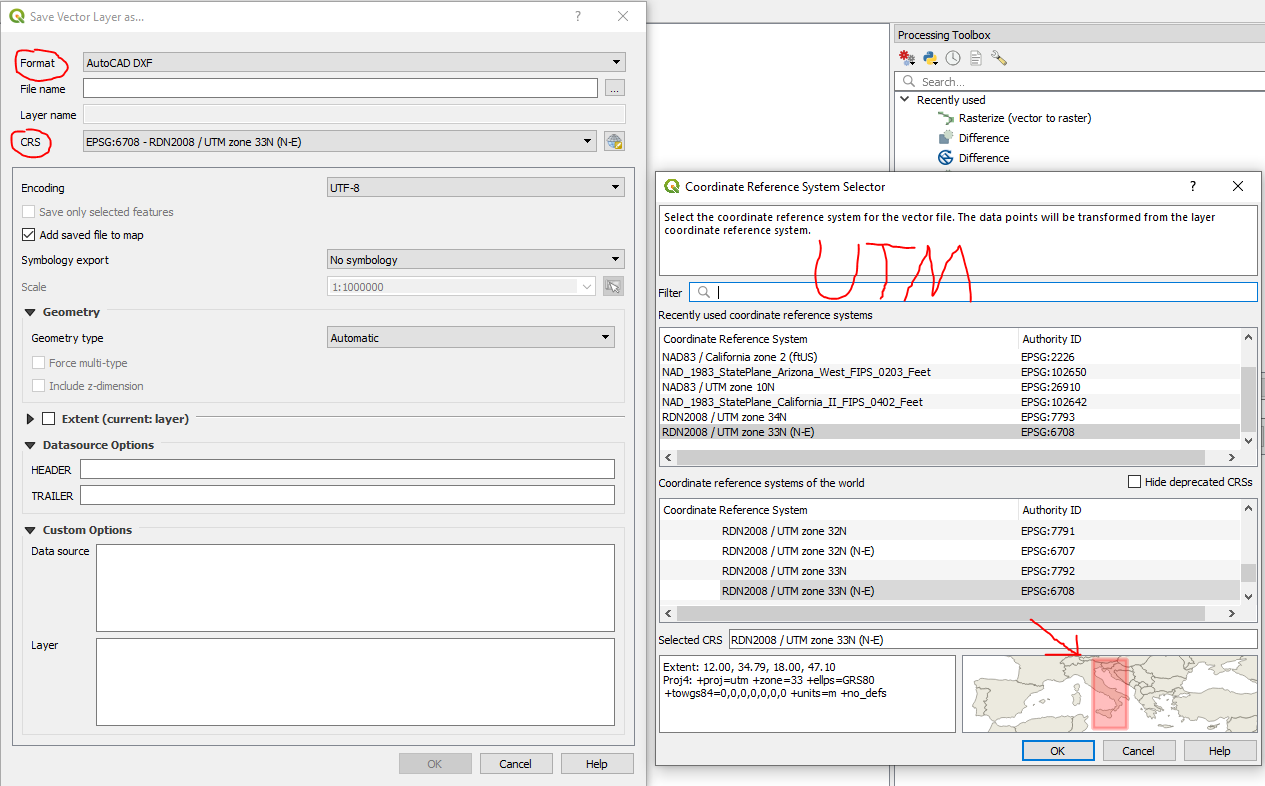This screenshot has height=786, width=1265.
Task: Click the CRS Filter search field
Action: pos(973,293)
